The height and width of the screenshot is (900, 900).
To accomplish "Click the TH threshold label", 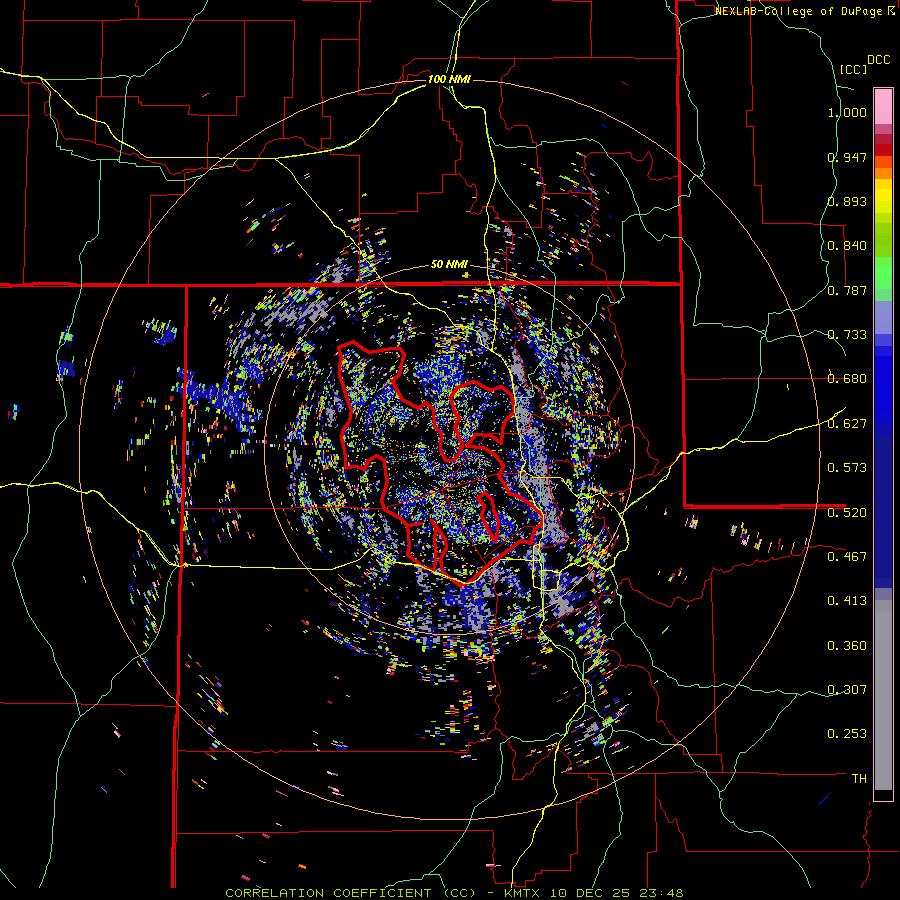I will [x=859, y=779].
